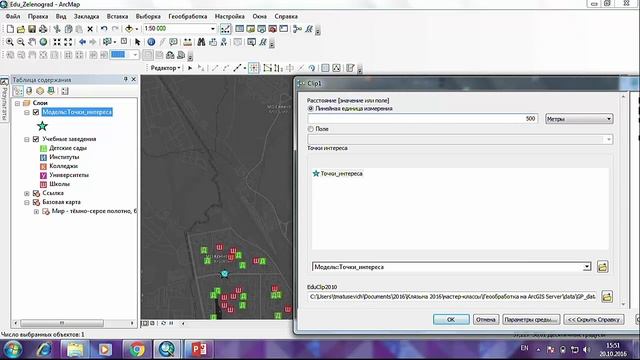Go back to previous extent
The width and height of the screenshot is (640, 360).
[x=82, y=42]
